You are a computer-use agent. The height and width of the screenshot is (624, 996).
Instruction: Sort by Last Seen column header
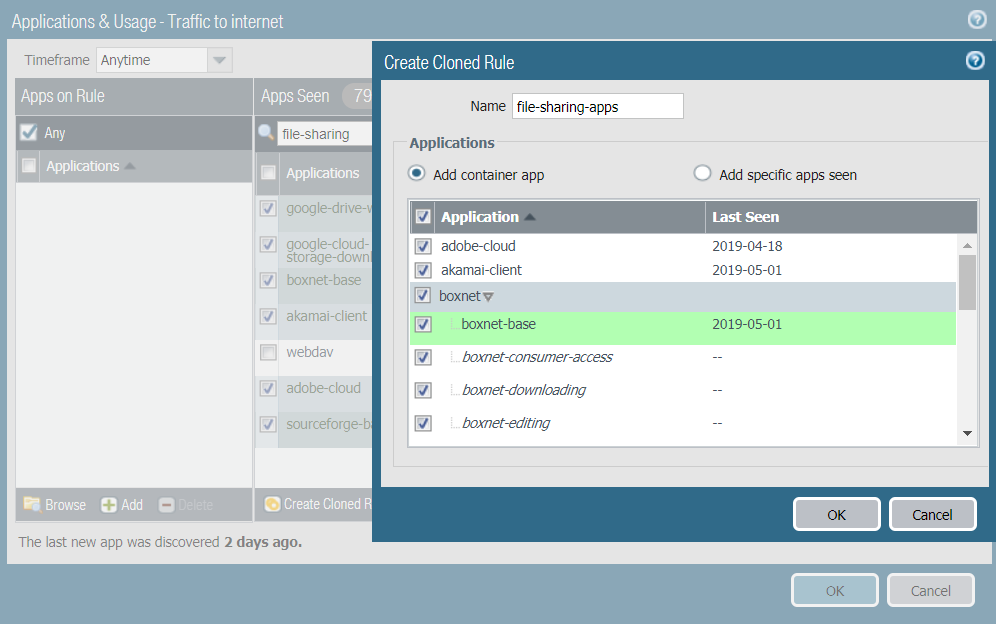[x=745, y=217]
